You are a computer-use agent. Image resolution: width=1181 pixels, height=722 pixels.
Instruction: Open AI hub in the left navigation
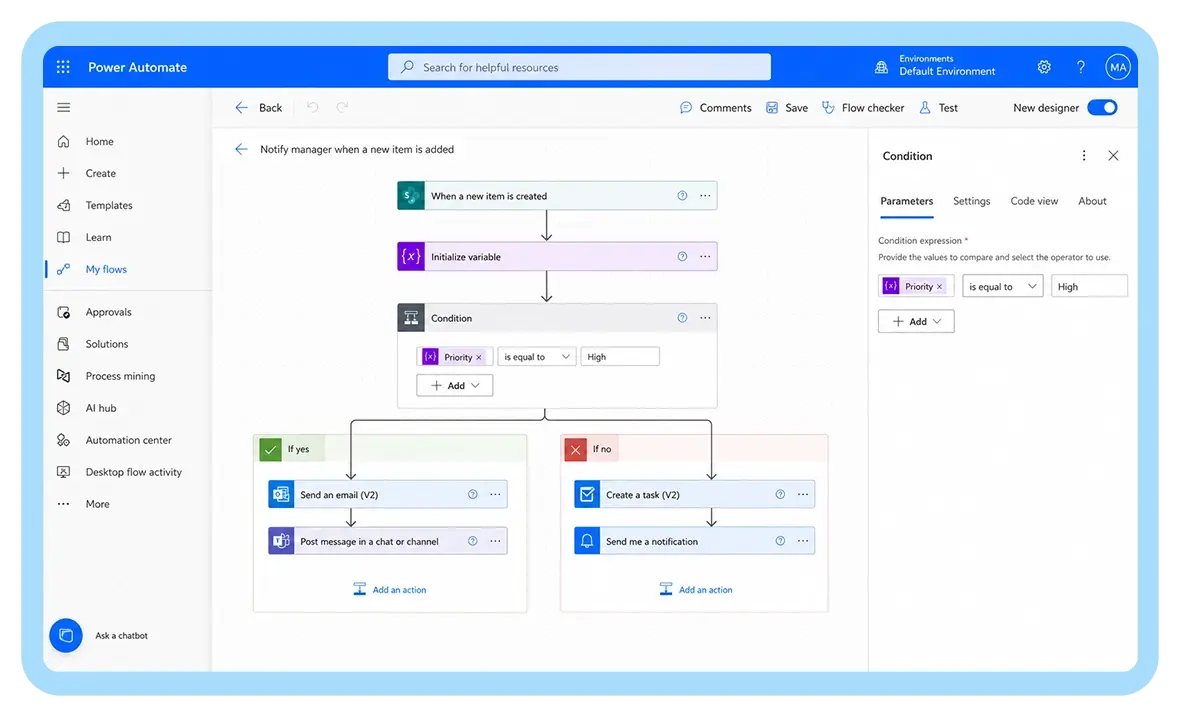[100, 408]
